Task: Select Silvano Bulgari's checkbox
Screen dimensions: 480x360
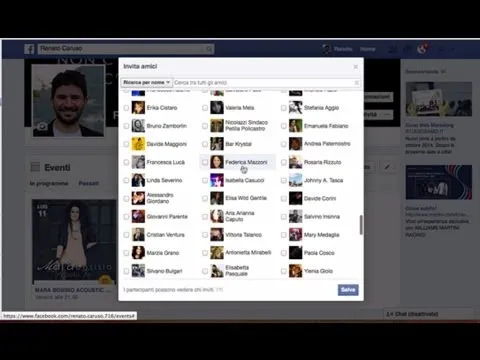Action: [x=126, y=271]
